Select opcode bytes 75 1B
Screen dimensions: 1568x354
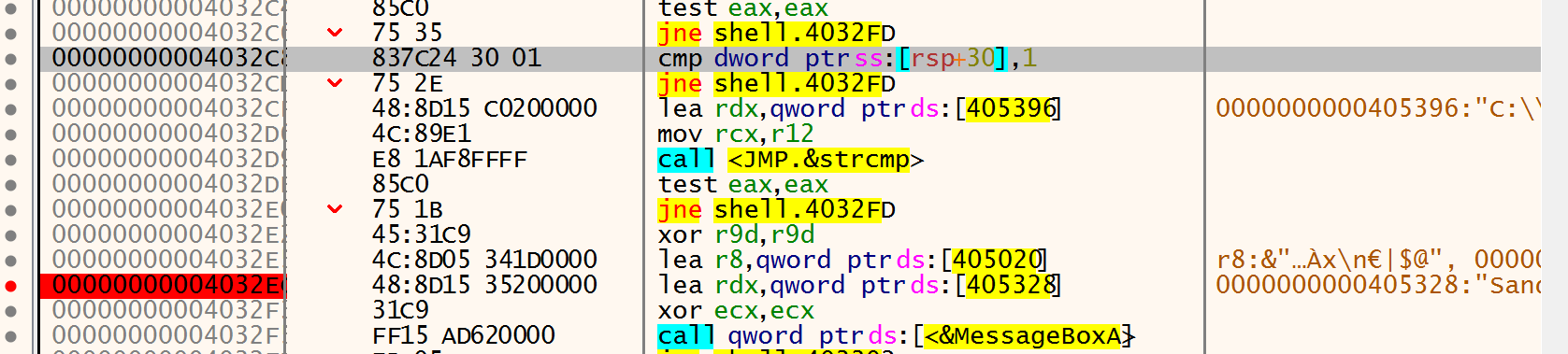coord(408,209)
